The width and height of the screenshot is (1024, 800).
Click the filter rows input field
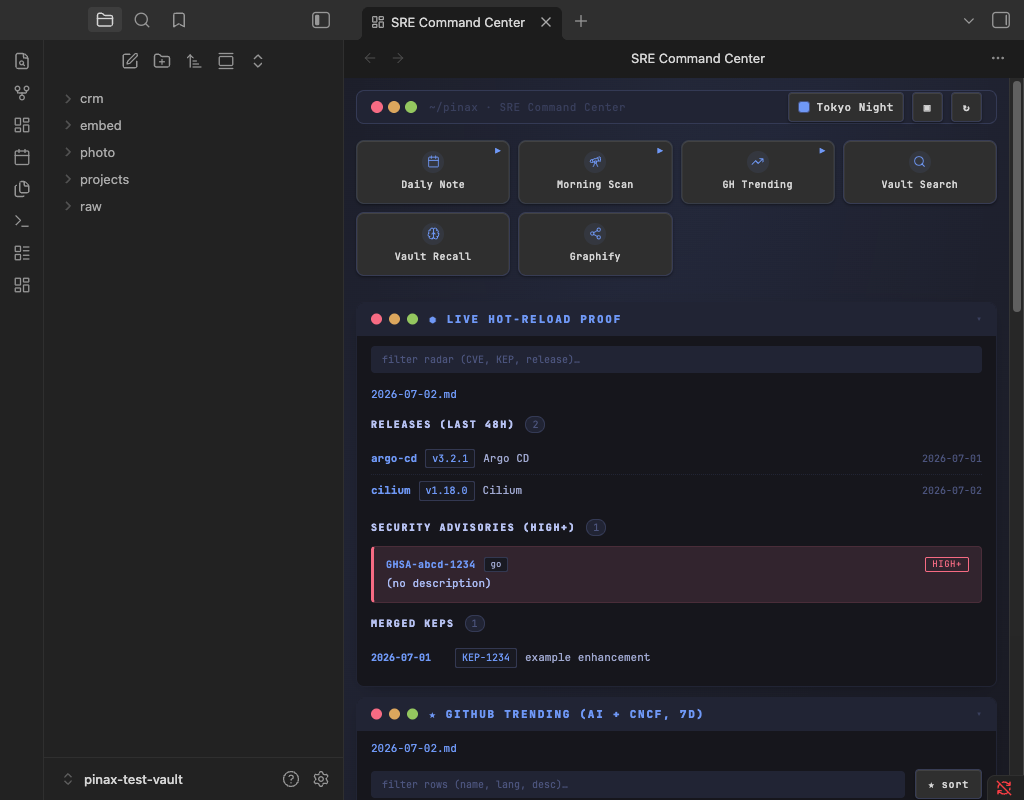(637, 784)
